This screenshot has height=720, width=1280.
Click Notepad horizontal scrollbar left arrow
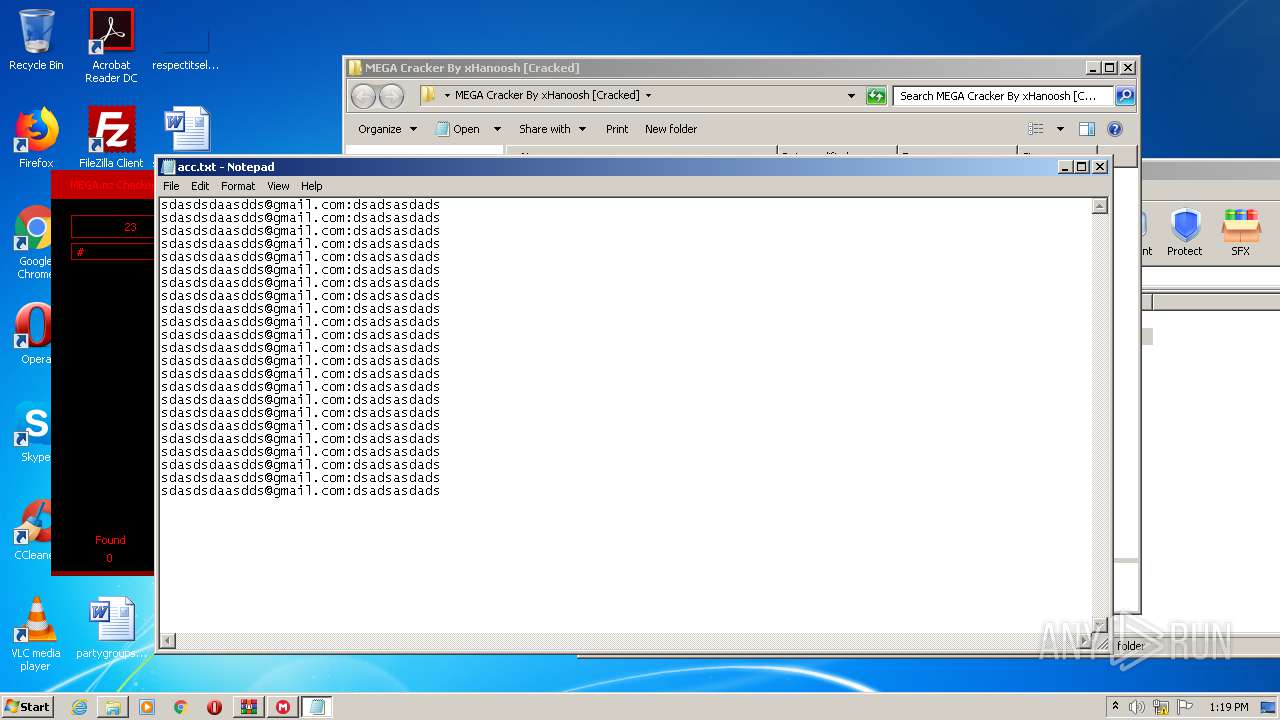[x=168, y=640]
